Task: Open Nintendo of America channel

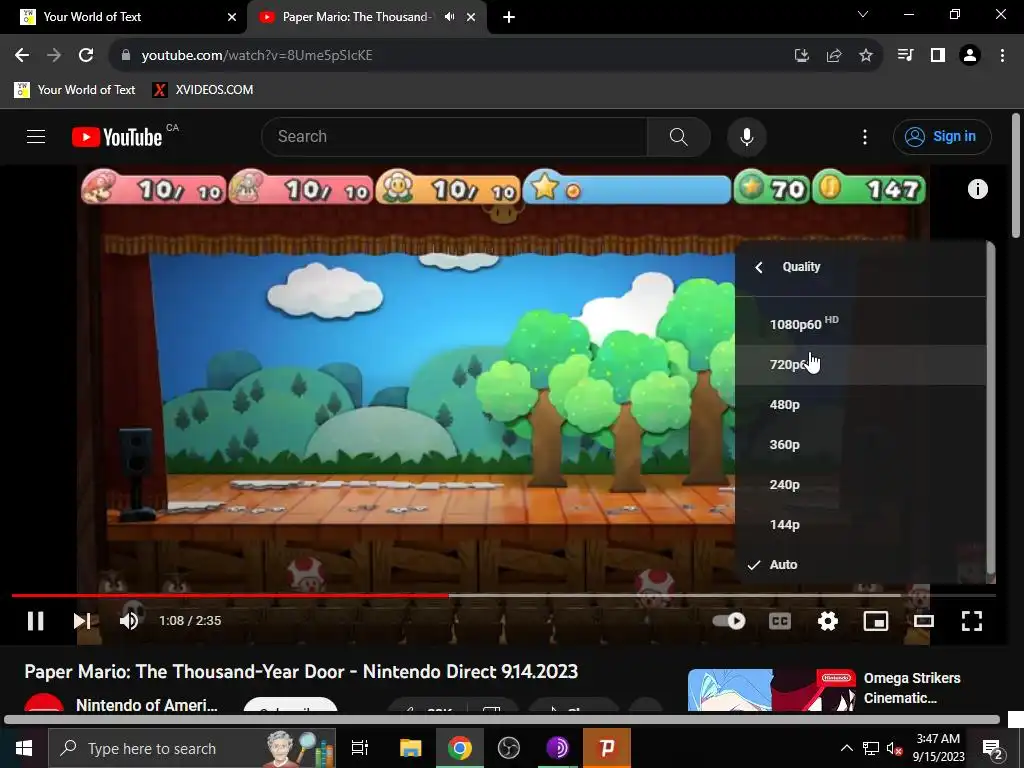Action: 146,705
